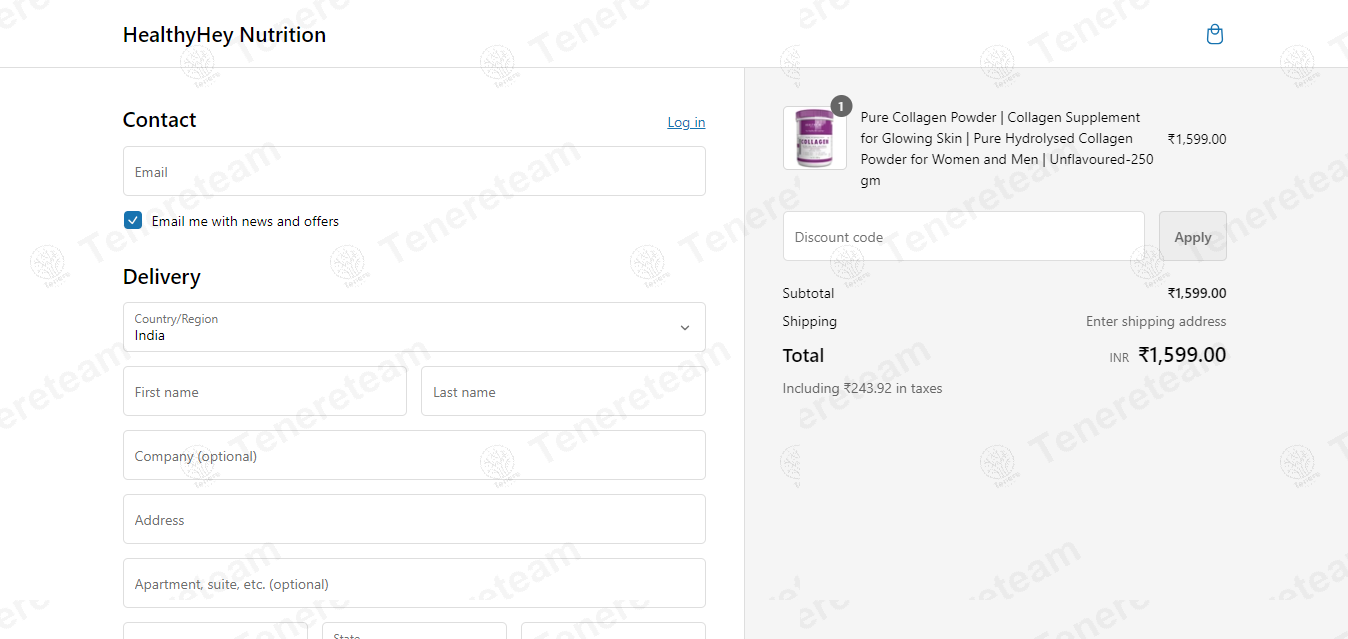This screenshot has width=1348, height=639.
Task: Go to the HealthyHey Nutrition store home
Action: [224, 35]
